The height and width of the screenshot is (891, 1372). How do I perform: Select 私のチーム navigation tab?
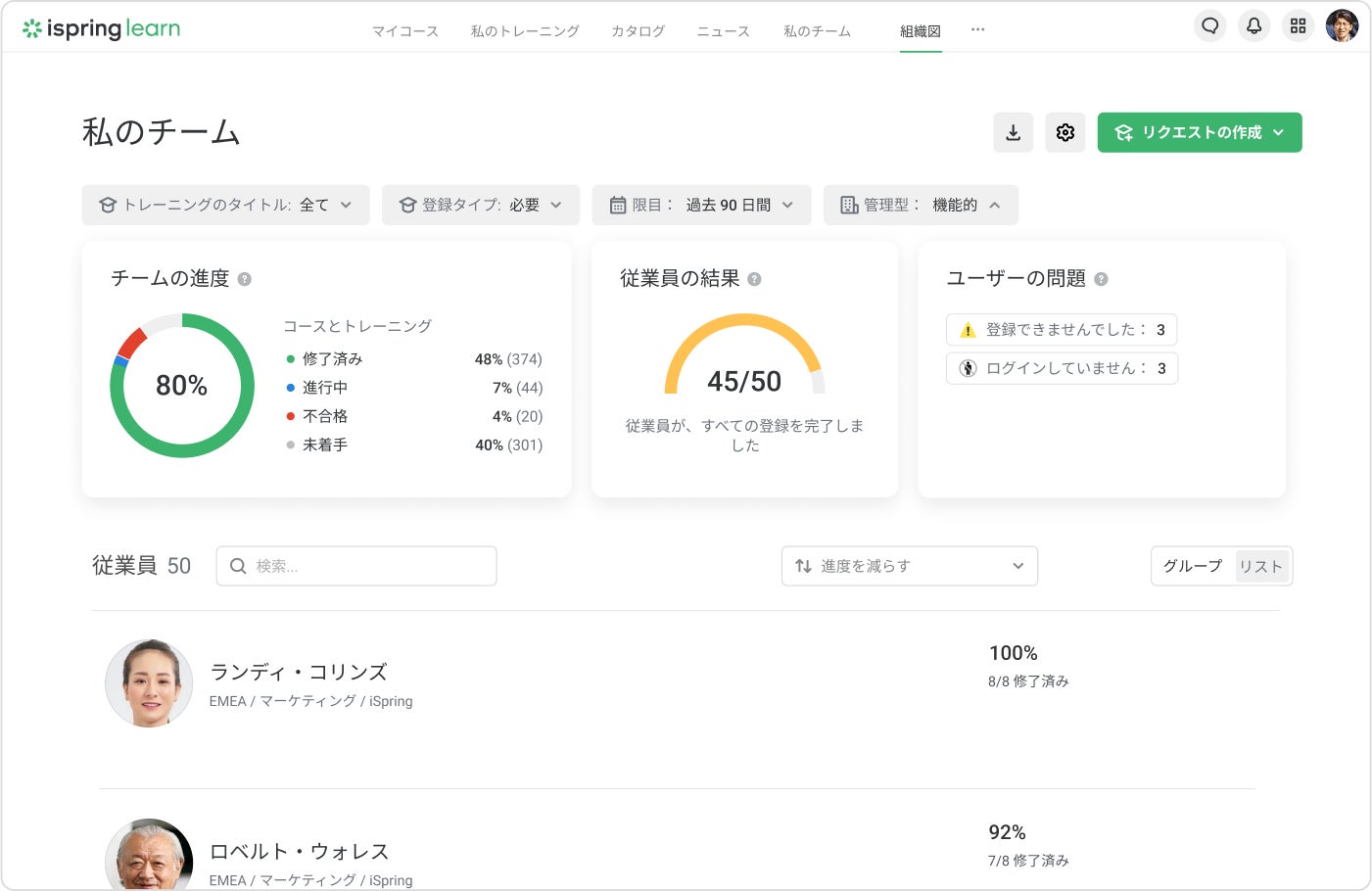tap(817, 31)
